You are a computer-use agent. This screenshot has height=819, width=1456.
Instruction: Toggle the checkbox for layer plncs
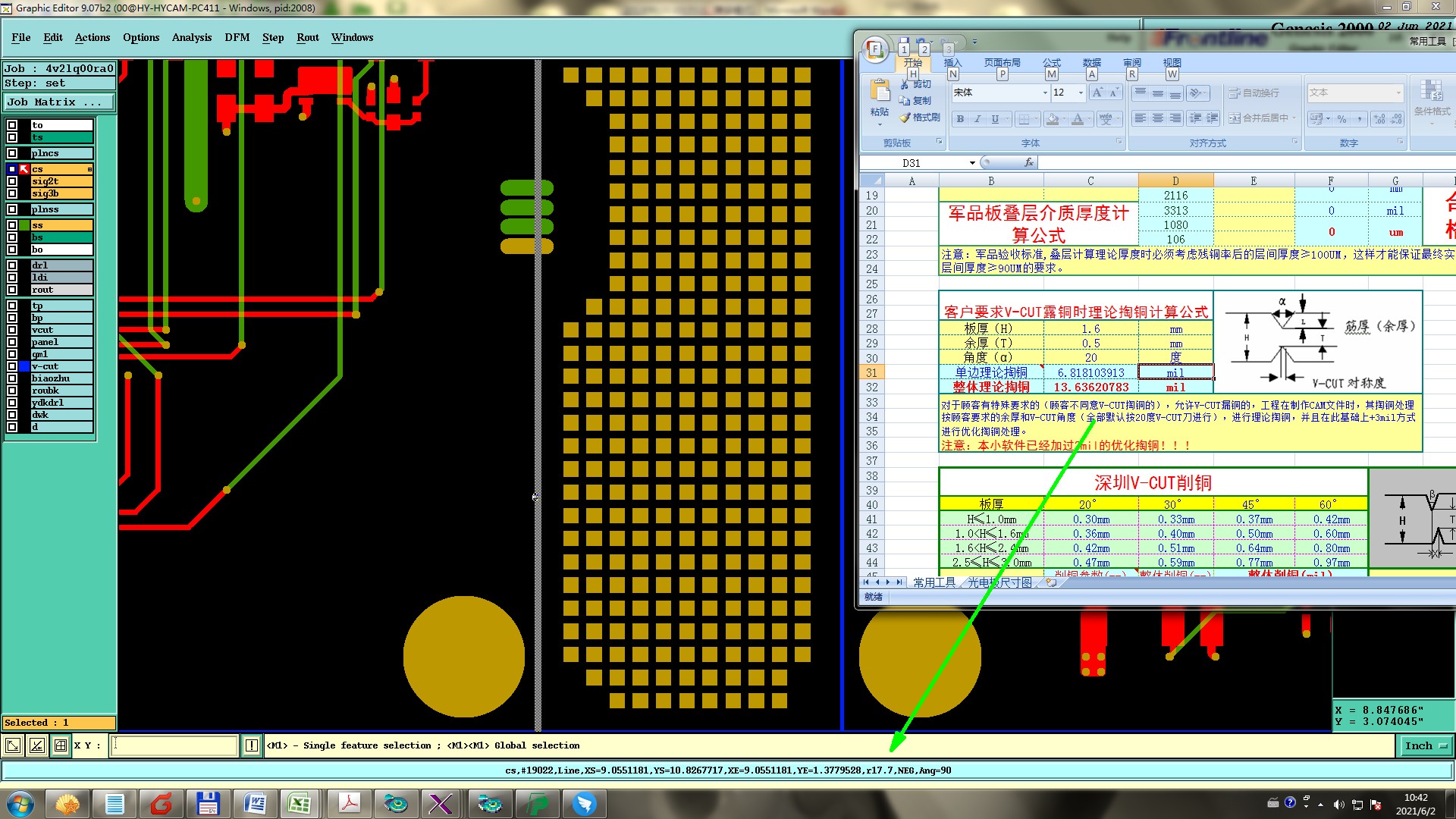pos(12,153)
